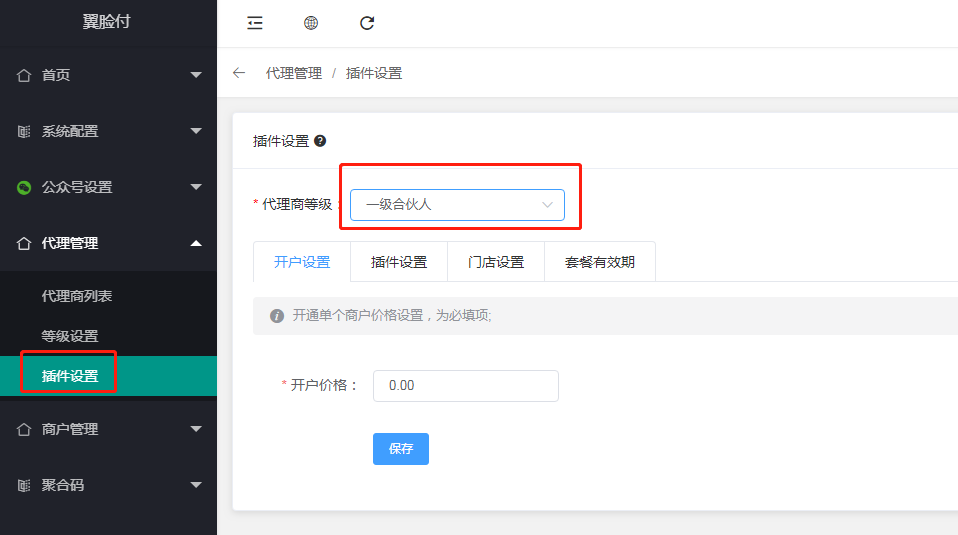This screenshot has height=535, width=958.
Task: Click the 插件设置 breadcrumb item
Action: coord(374,73)
